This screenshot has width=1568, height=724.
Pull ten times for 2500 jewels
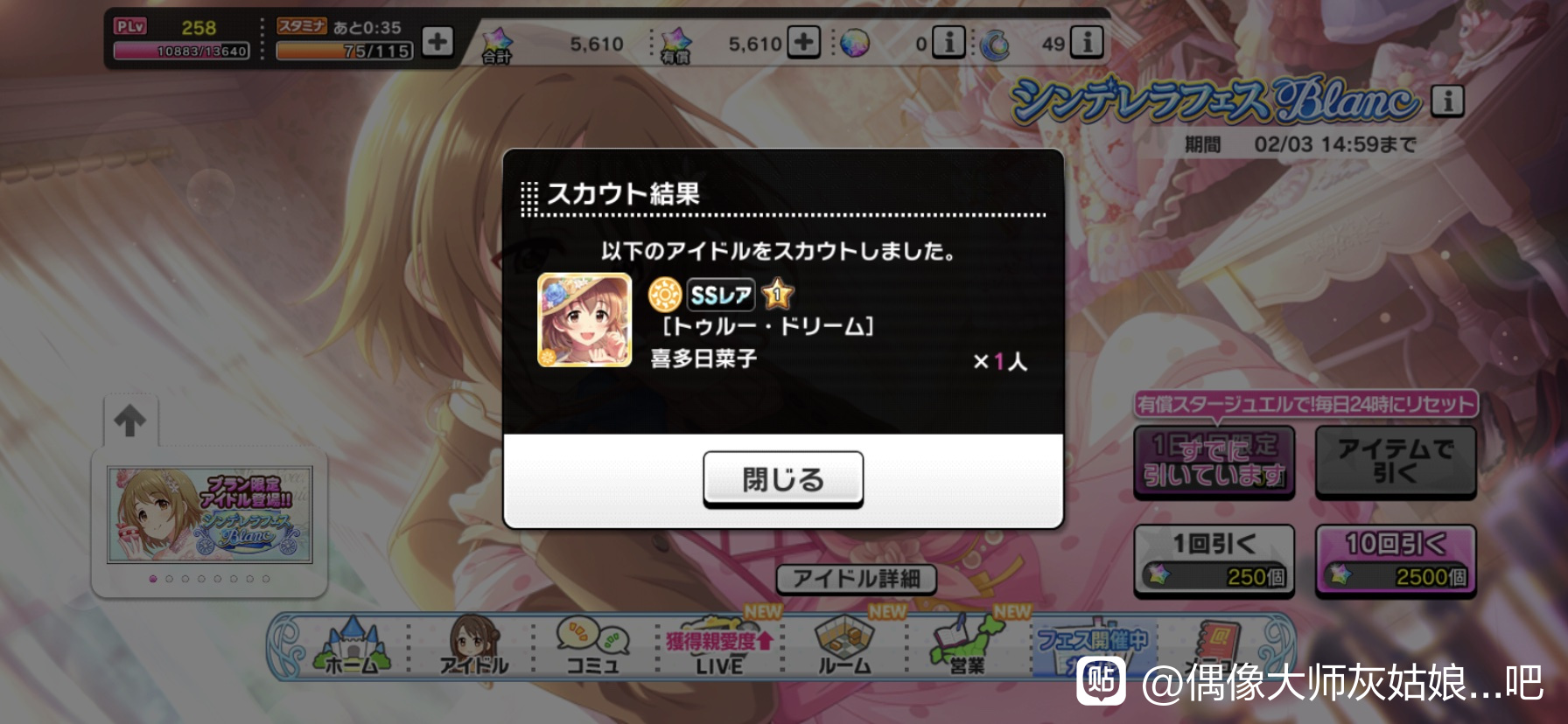coord(1396,560)
